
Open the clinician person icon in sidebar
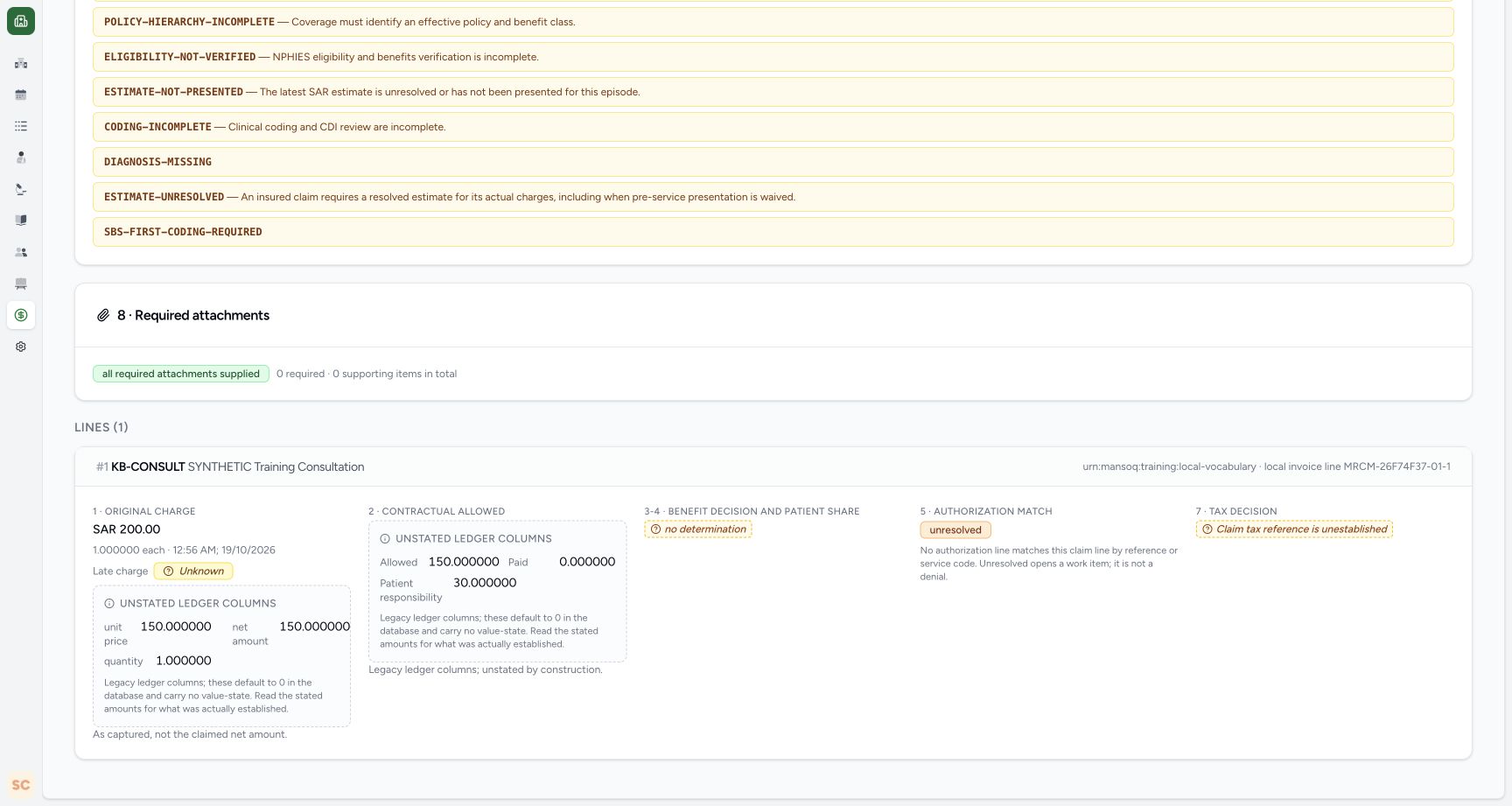coord(21,158)
